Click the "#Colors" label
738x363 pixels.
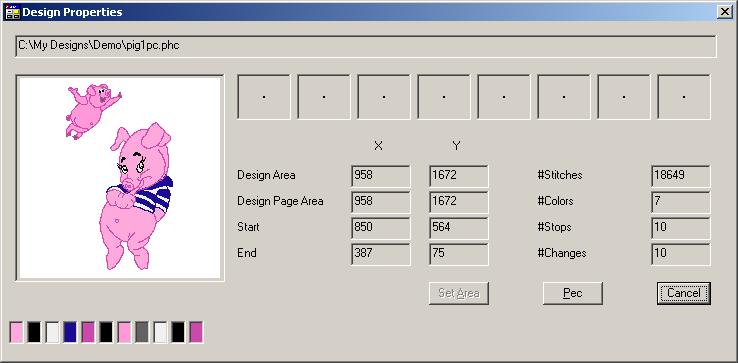[x=555, y=201]
